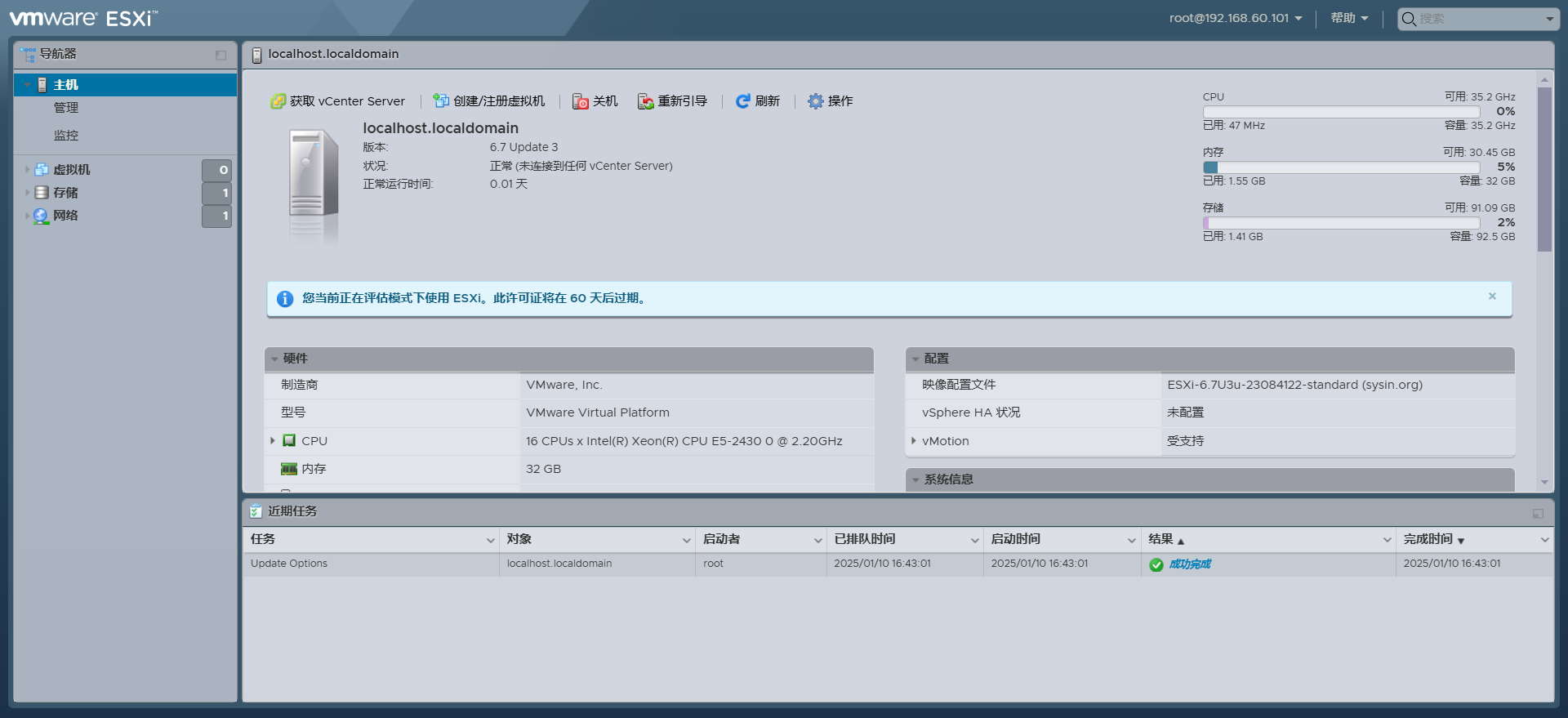Click the Virtual Machines count badge 0
Image resolution: width=1568 pixels, height=718 pixels.
[x=216, y=170]
